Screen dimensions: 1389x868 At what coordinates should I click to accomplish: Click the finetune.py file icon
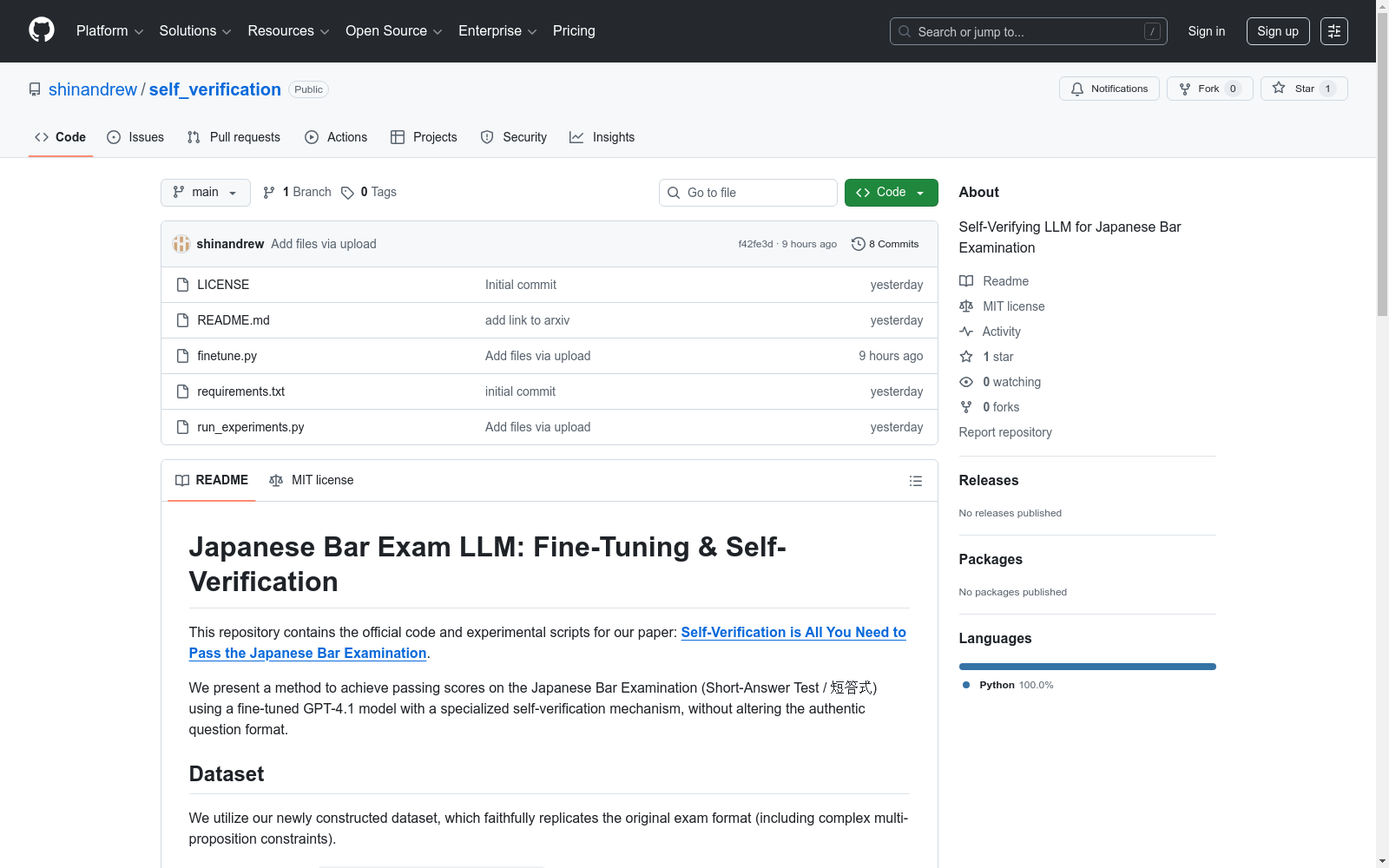182,356
